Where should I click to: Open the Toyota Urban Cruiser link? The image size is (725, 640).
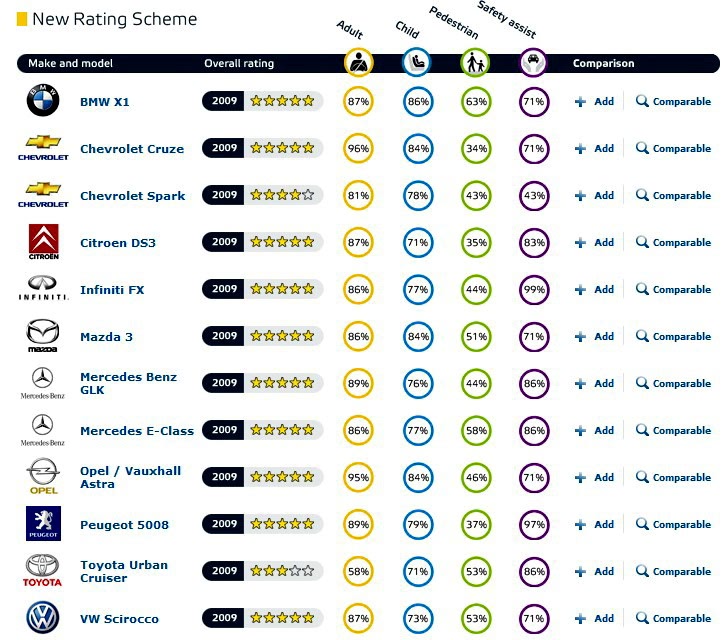124,572
